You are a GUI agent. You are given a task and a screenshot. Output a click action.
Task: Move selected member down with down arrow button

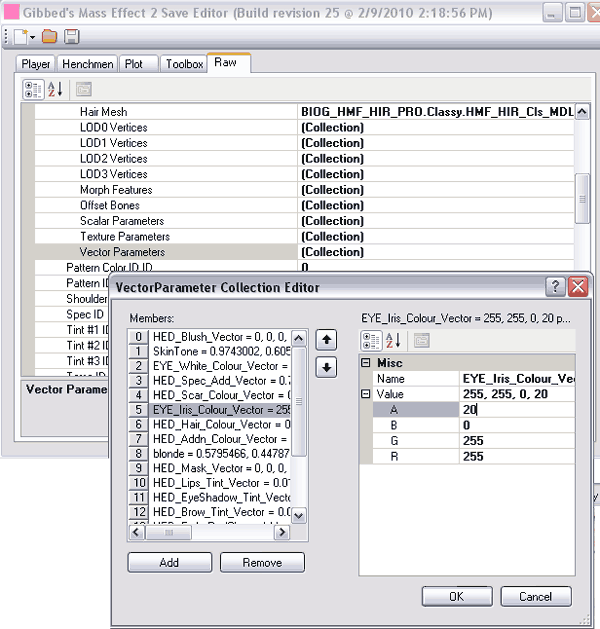point(326,367)
